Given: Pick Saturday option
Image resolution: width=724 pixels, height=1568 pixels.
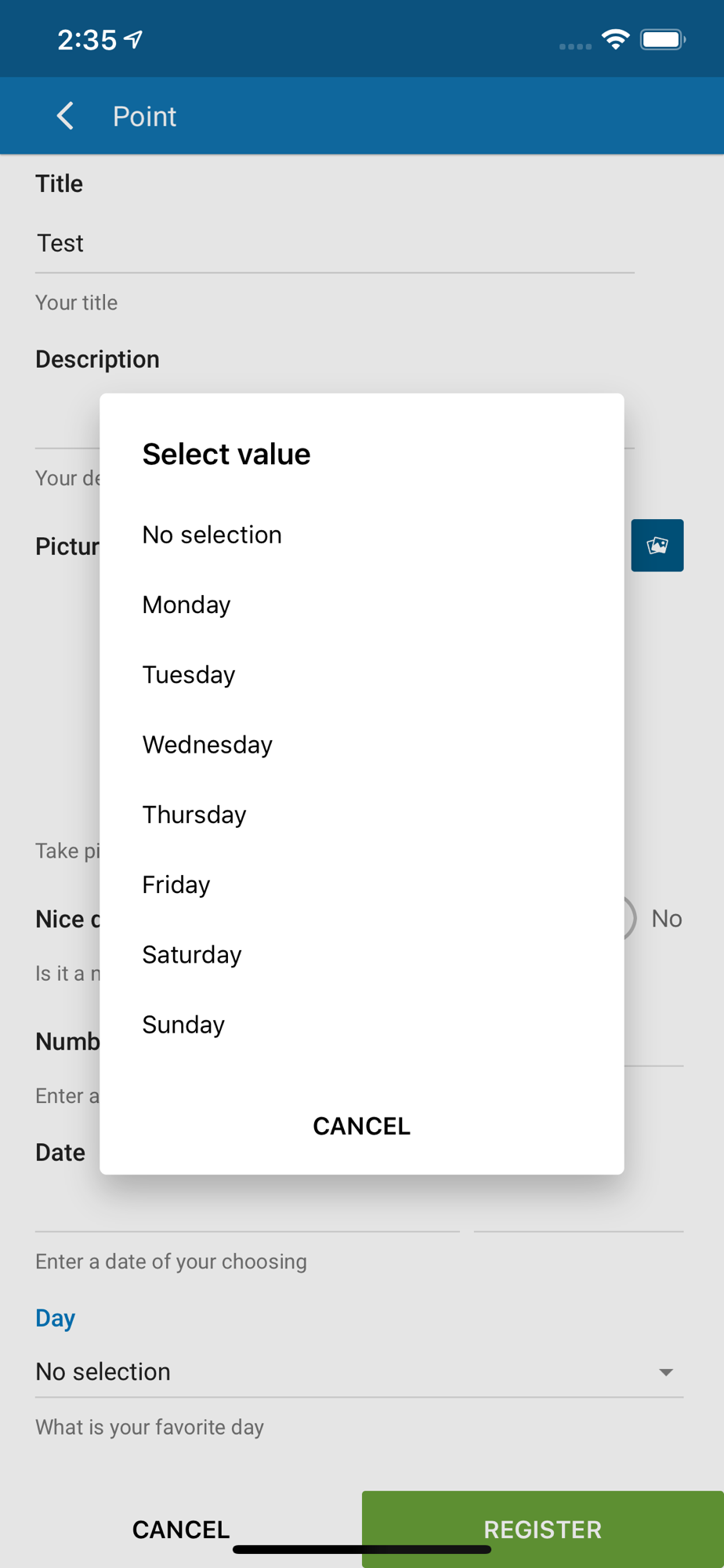Looking at the screenshot, I should [x=362, y=954].
